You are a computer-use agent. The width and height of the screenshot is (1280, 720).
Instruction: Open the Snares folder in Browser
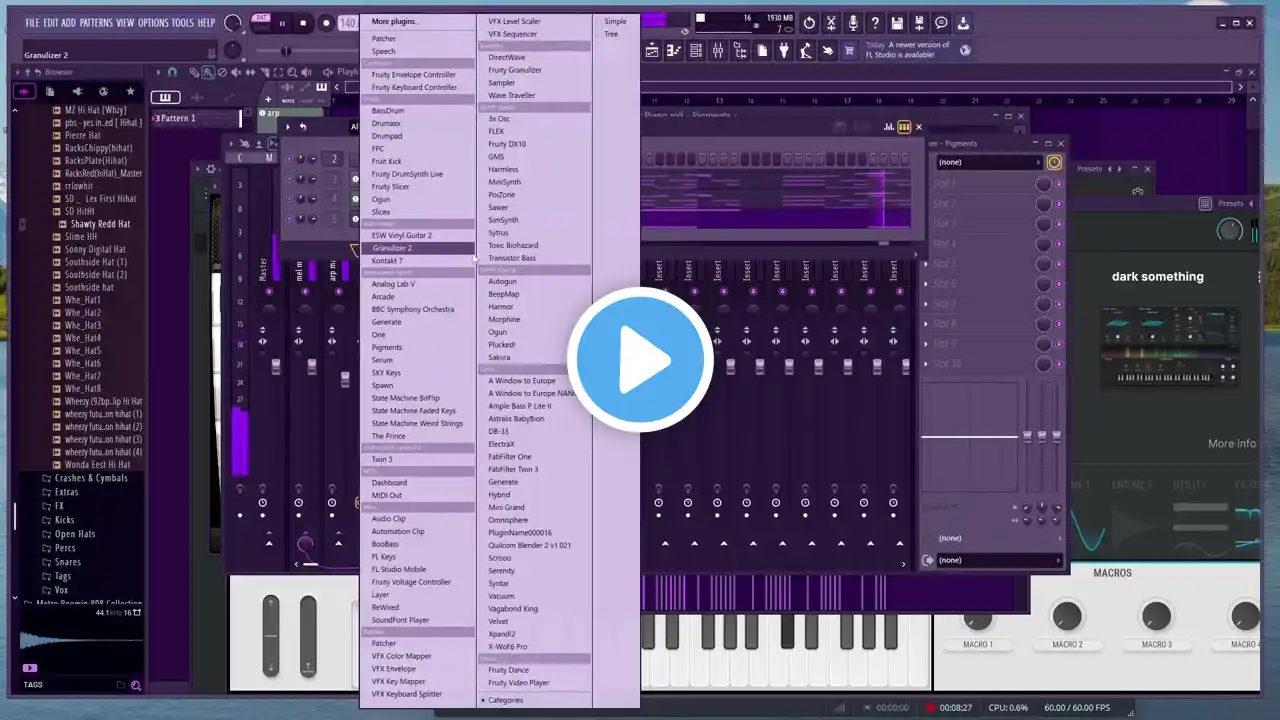(68, 562)
